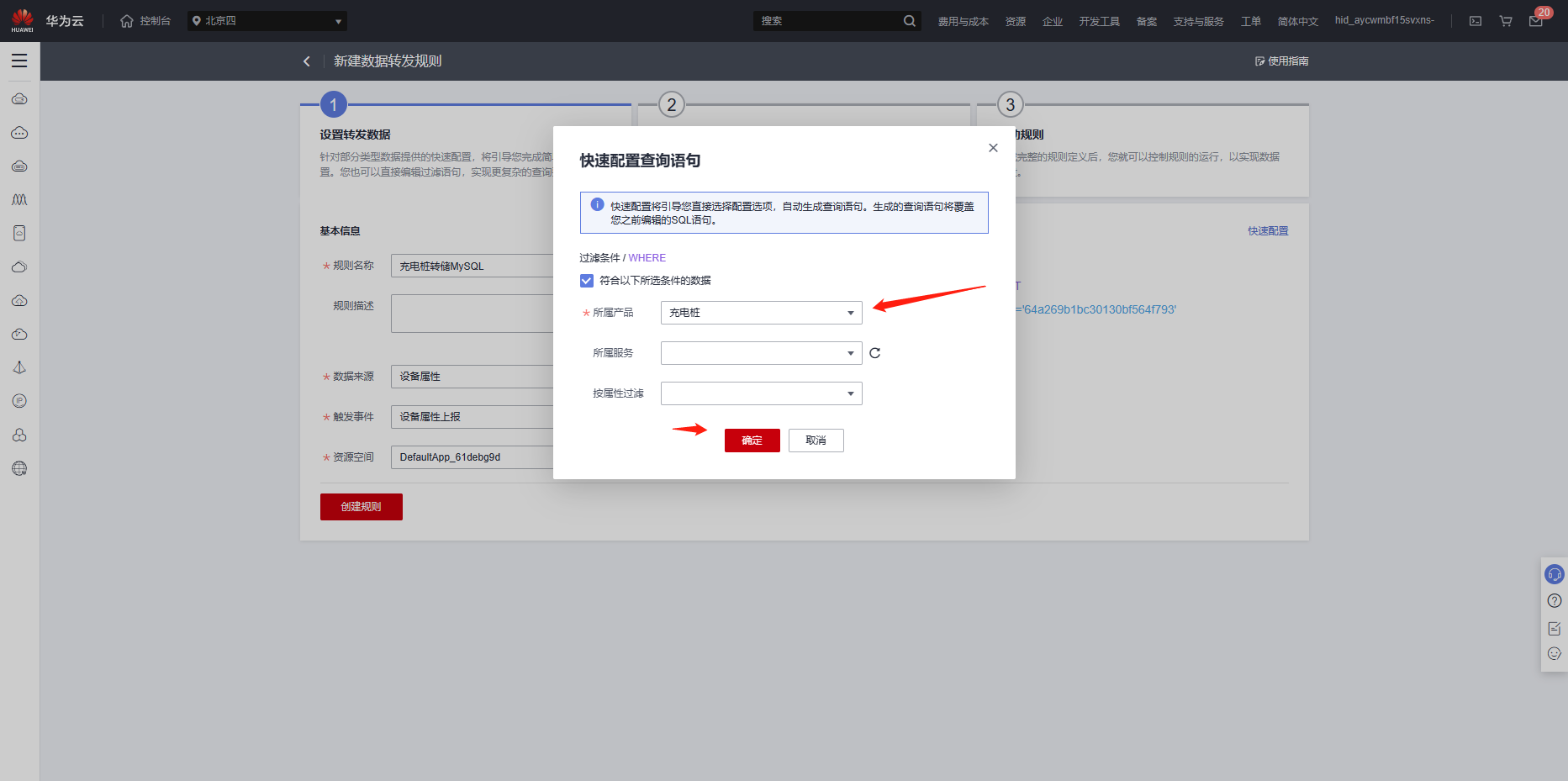The image size is (1568, 781).
Task: Open the three-circles cluster sidebar icon
Action: pos(19,435)
